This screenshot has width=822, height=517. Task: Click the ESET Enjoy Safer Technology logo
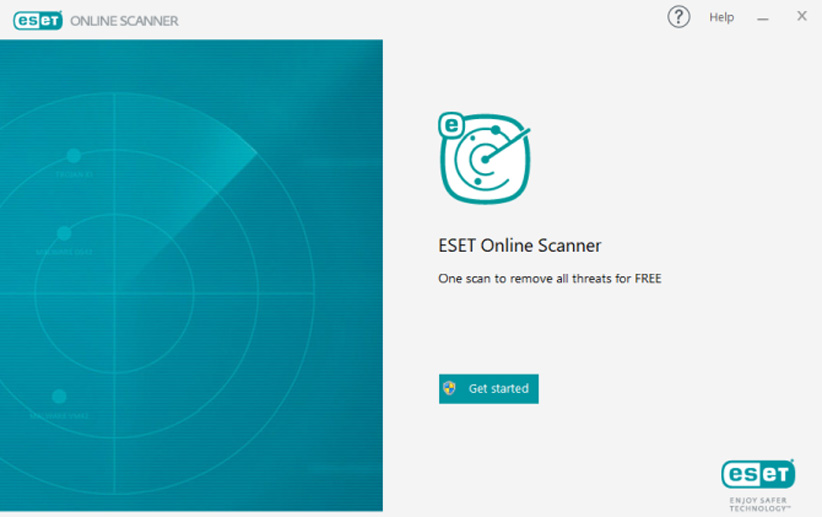coord(758,486)
